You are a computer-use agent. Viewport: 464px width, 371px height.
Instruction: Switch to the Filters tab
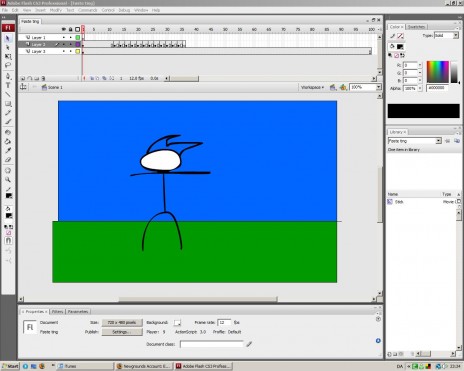[x=57, y=312]
